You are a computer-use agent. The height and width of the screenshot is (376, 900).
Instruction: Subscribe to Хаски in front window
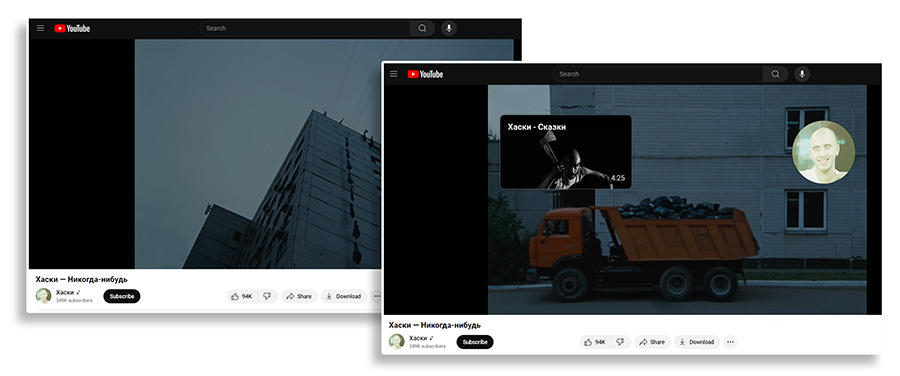475,342
